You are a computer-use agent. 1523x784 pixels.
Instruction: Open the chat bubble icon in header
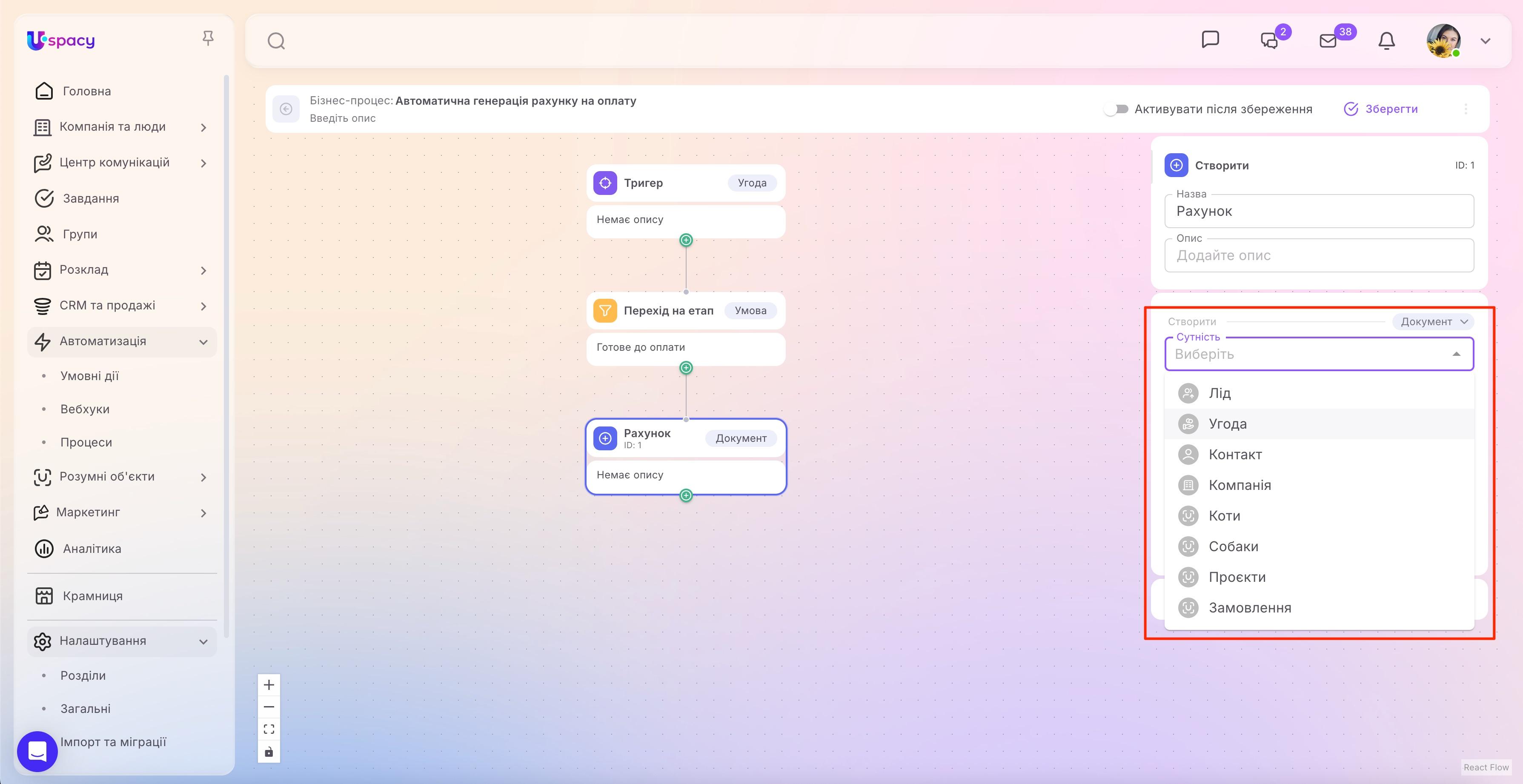pyautogui.click(x=1210, y=40)
